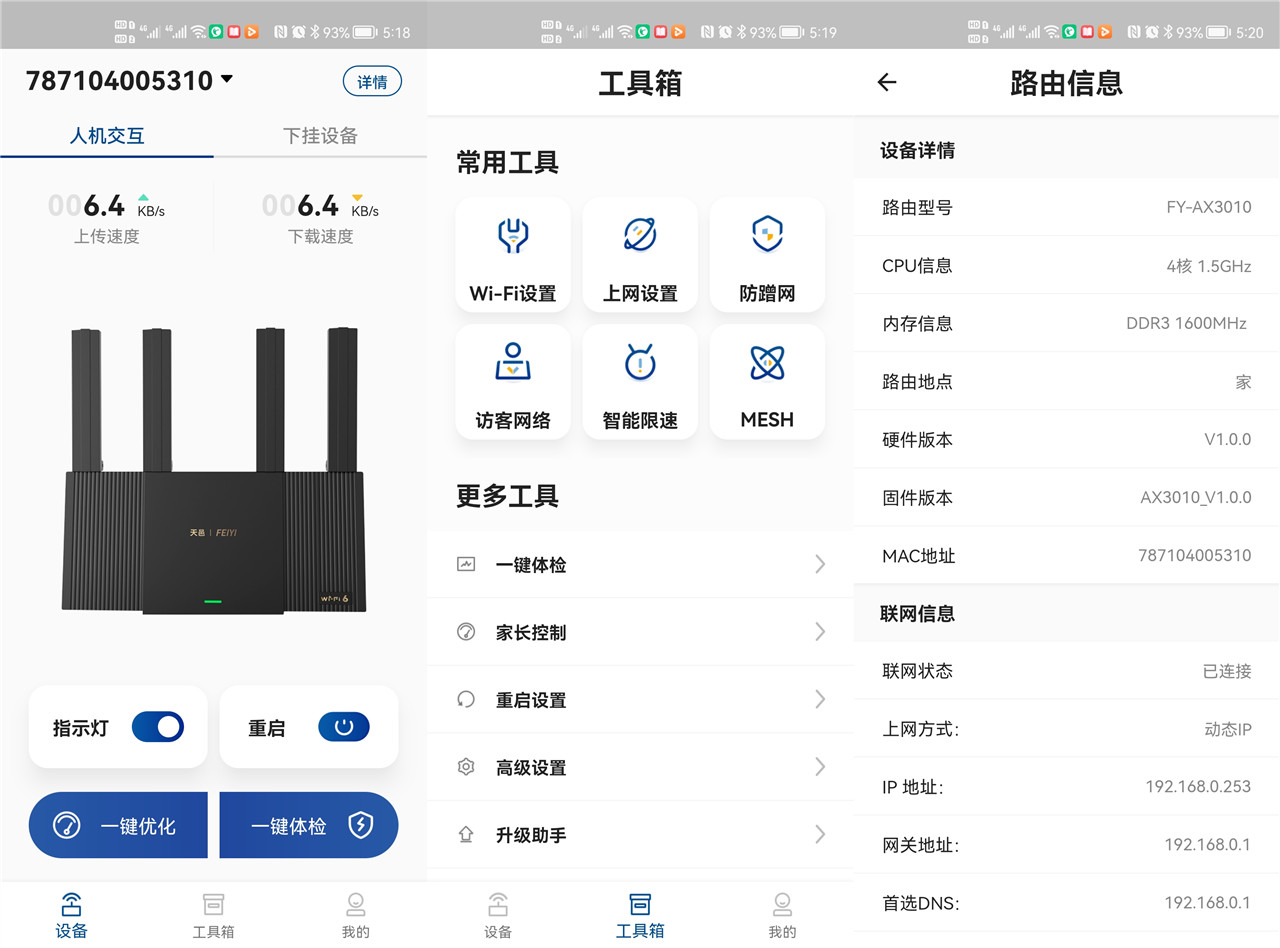The image size is (1280, 948).
Task: Tap 内存信息 value DDR3 1600MHz
Action: (1186, 323)
